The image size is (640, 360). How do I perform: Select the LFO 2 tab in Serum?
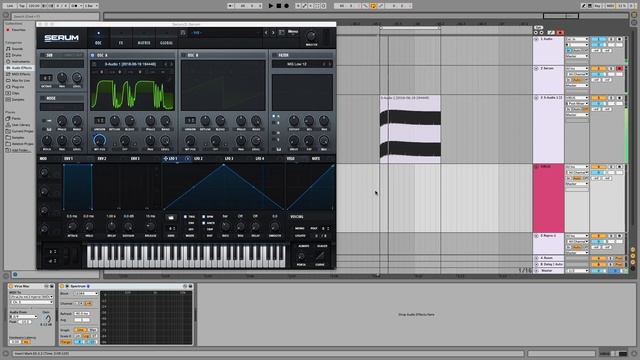[x=198, y=158]
